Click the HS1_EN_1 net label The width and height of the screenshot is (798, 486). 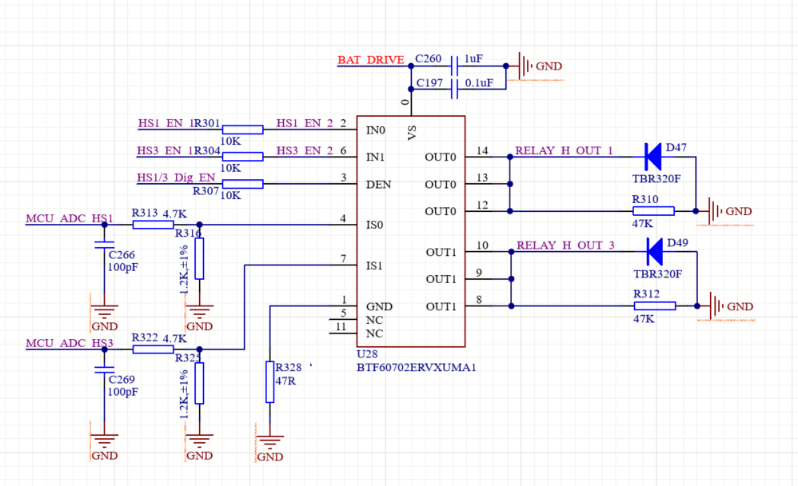pos(166,124)
